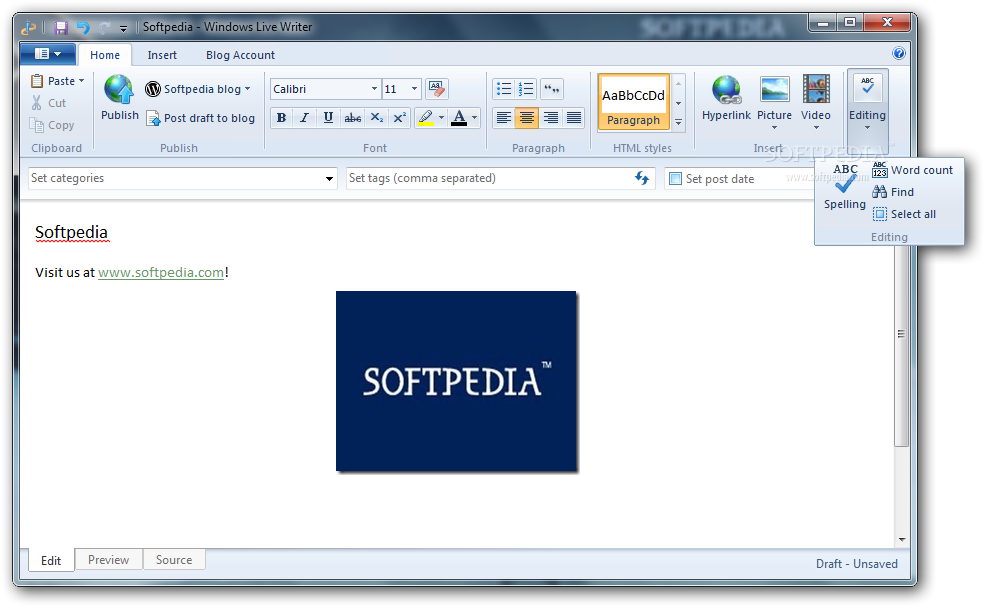Open Word count
The width and height of the screenshot is (985, 607).
click(913, 170)
